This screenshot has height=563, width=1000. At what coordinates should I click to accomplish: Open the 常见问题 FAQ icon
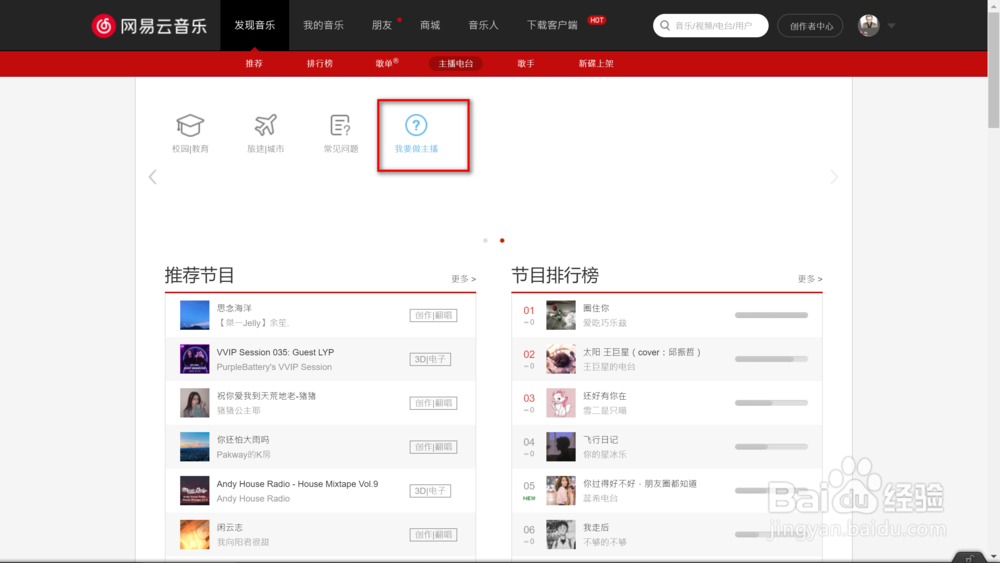341,126
